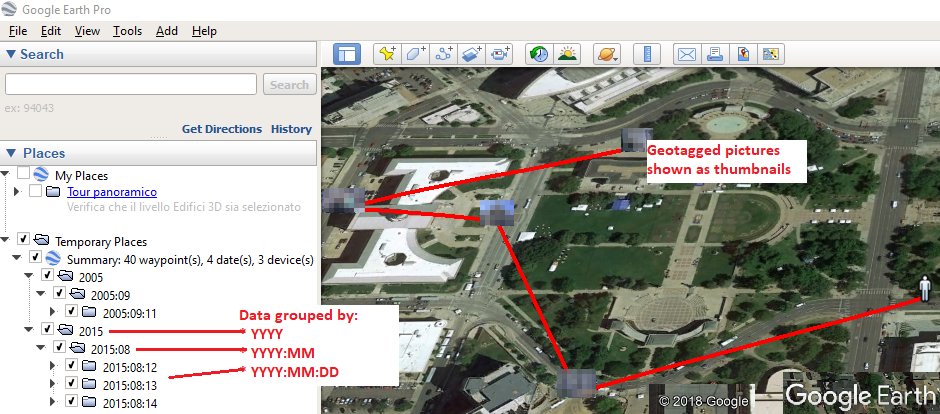This screenshot has width=940, height=414.
Task: Uncheck the Temporary Places checkbox
Action: (x=23, y=240)
